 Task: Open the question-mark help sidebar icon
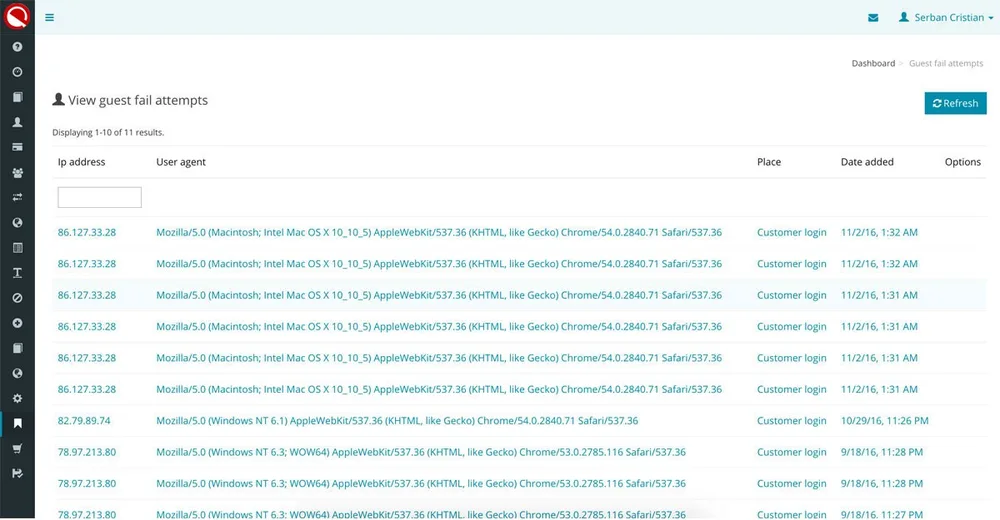click(x=17, y=47)
